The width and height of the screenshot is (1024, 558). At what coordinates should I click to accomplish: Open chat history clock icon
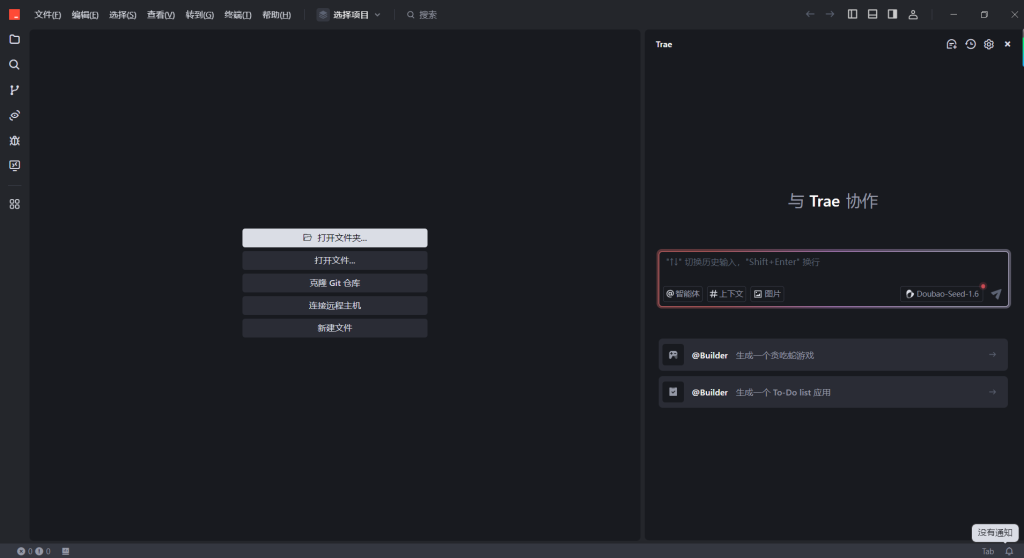970,44
